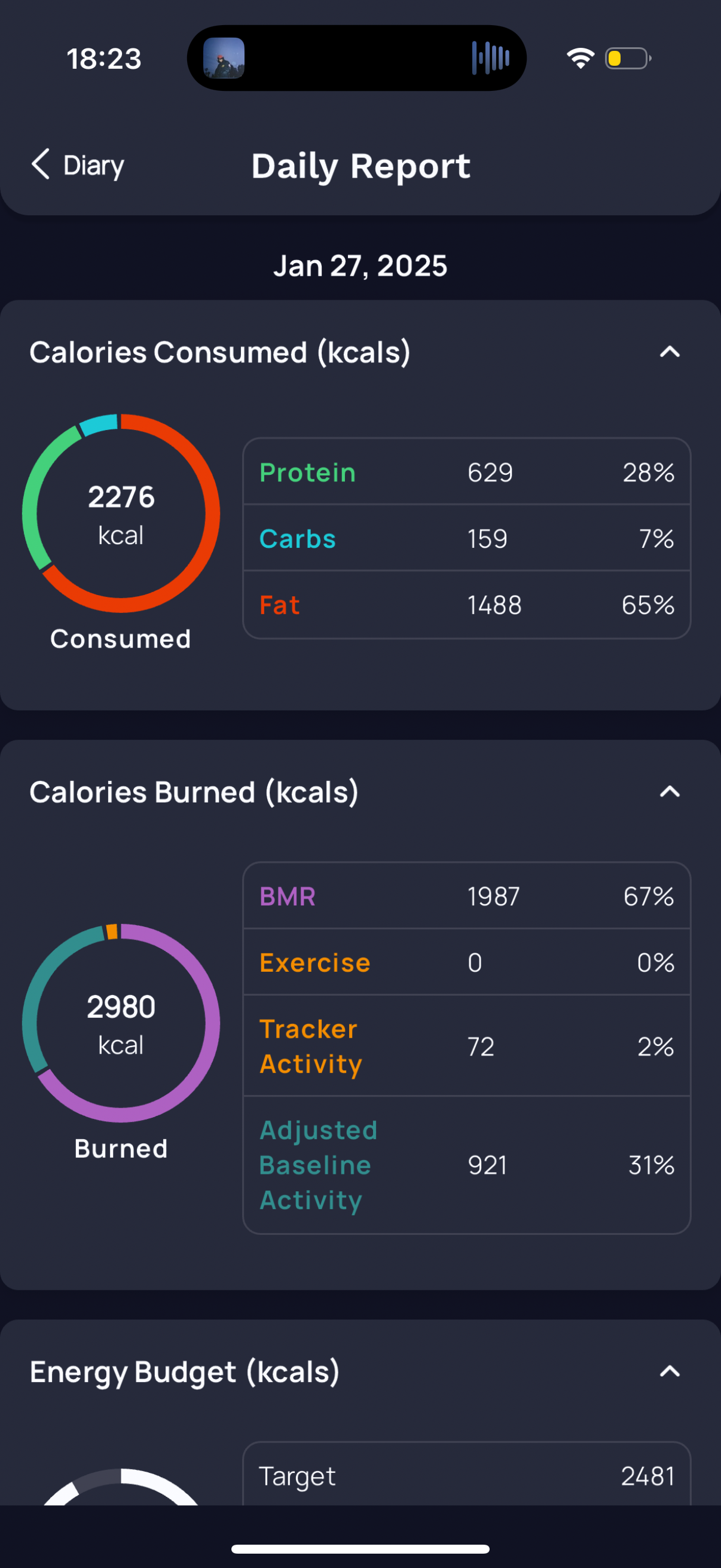
Task: Tap the back chevron icon
Action: coord(40,164)
